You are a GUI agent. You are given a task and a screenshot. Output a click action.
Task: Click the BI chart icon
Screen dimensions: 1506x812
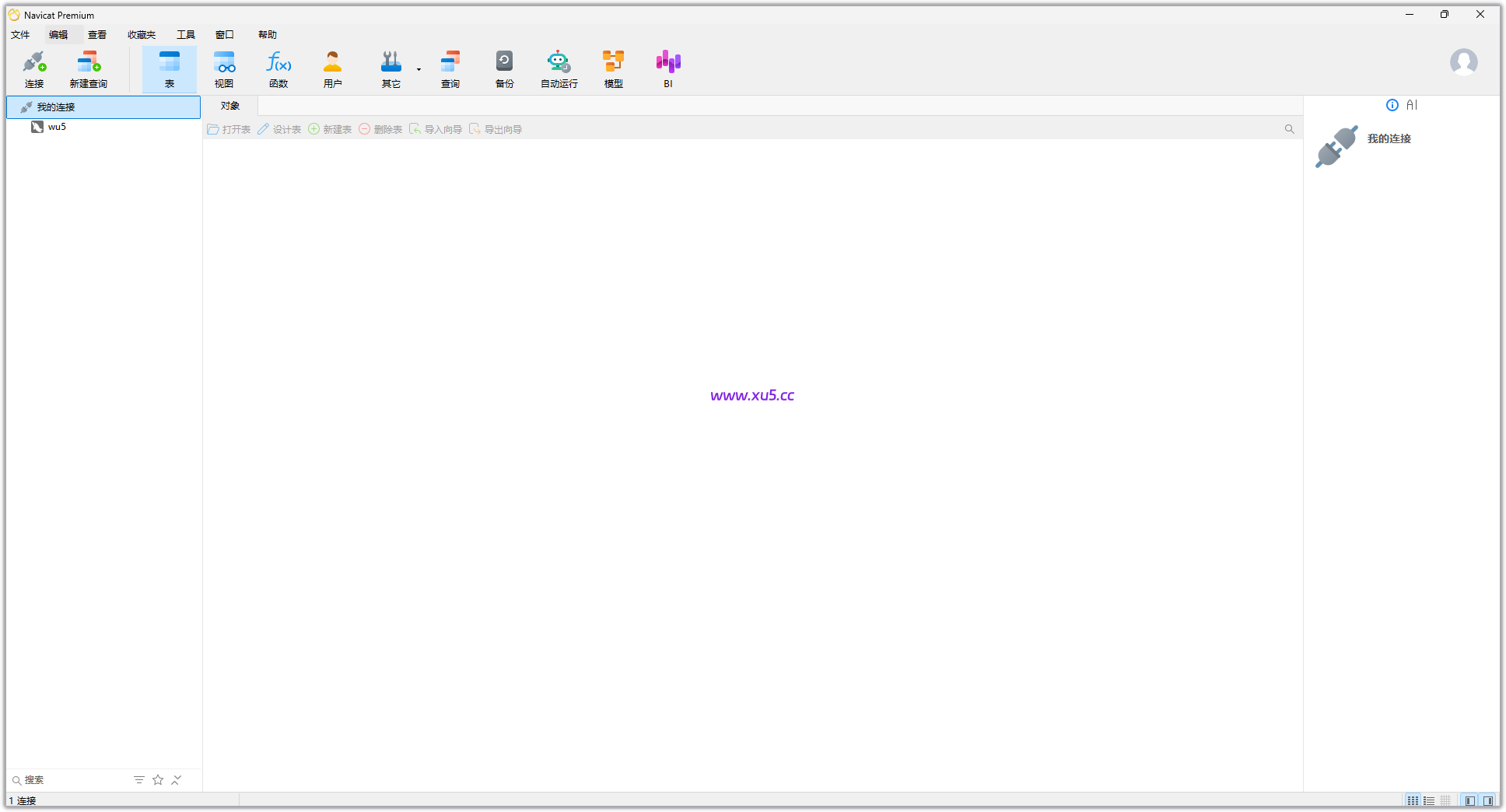click(667, 69)
